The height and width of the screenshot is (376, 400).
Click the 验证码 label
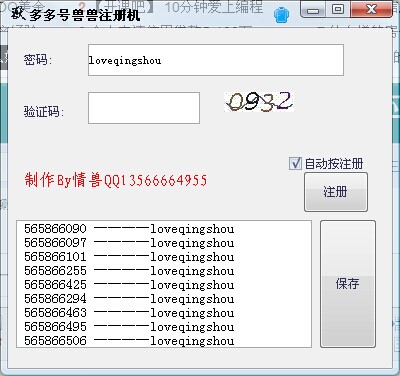click(43, 111)
